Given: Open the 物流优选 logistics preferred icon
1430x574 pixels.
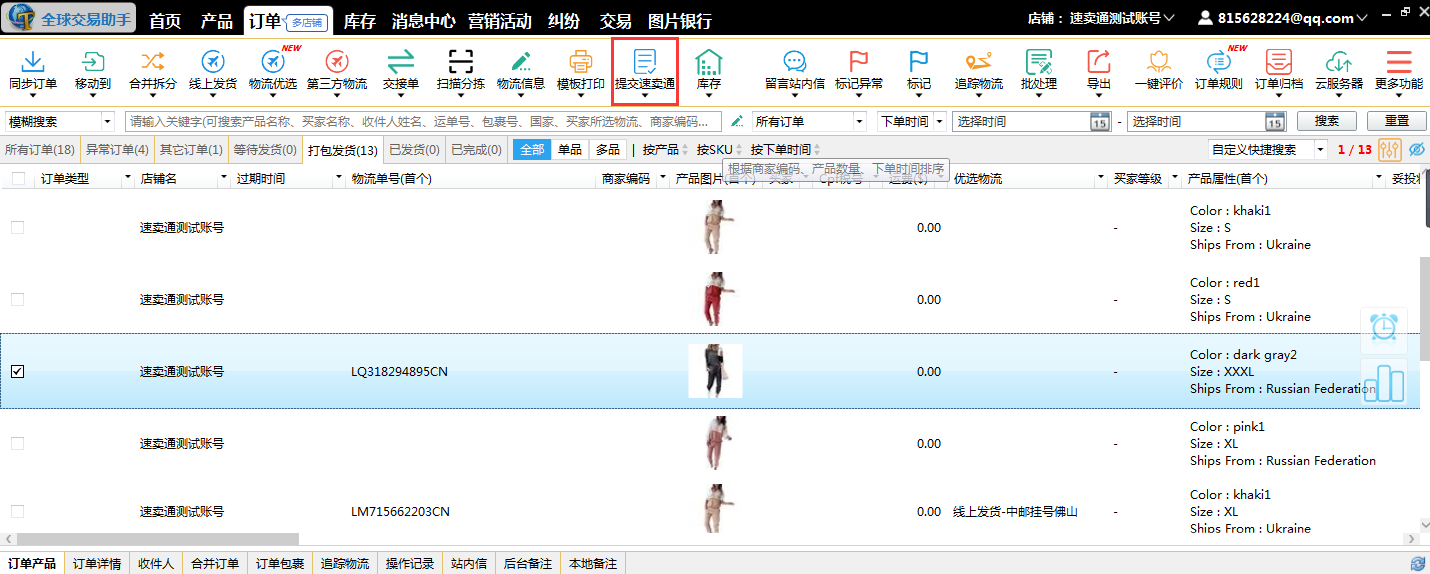Looking at the screenshot, I should 273,62.
